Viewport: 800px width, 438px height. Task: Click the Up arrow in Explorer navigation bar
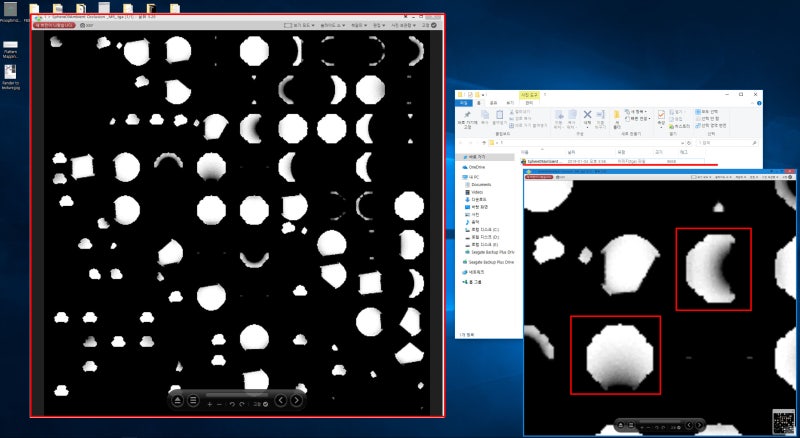[x=484, y=142]
